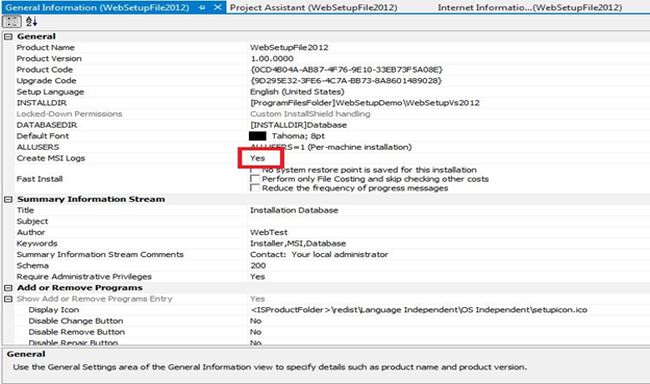Viewport: 650px width, 384px height.
Task: Pin the General Information tab
Action: point(202,7)
